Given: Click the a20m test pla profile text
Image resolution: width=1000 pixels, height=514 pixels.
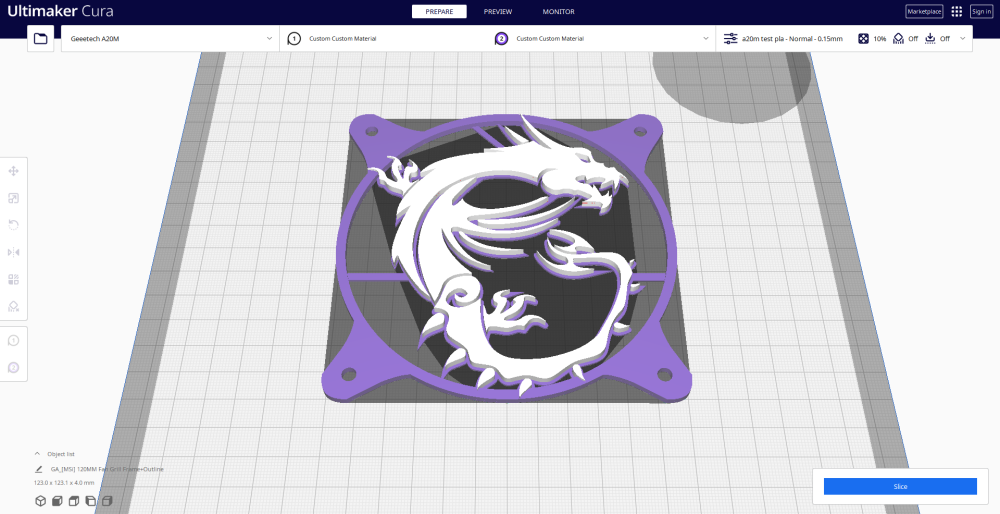Looking at the screenshot, I should pyautogui.click(x=792, y=39).
